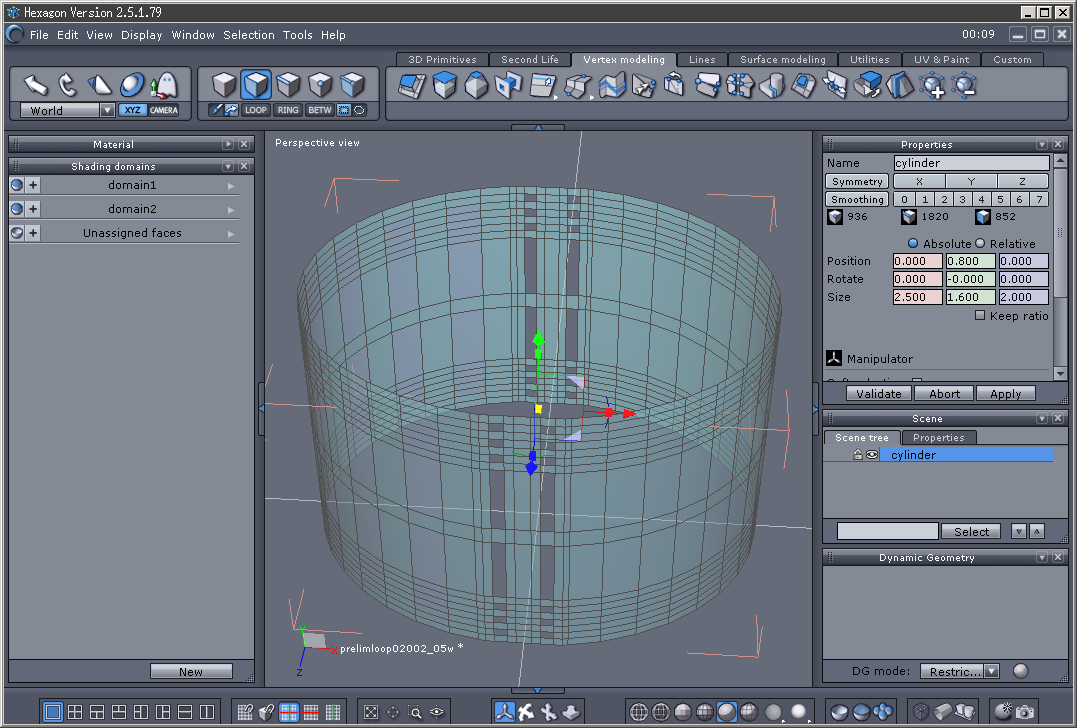Click the domain2 material sphere swatch
This screenshot has height=728, width=1077.
(17, 209)
